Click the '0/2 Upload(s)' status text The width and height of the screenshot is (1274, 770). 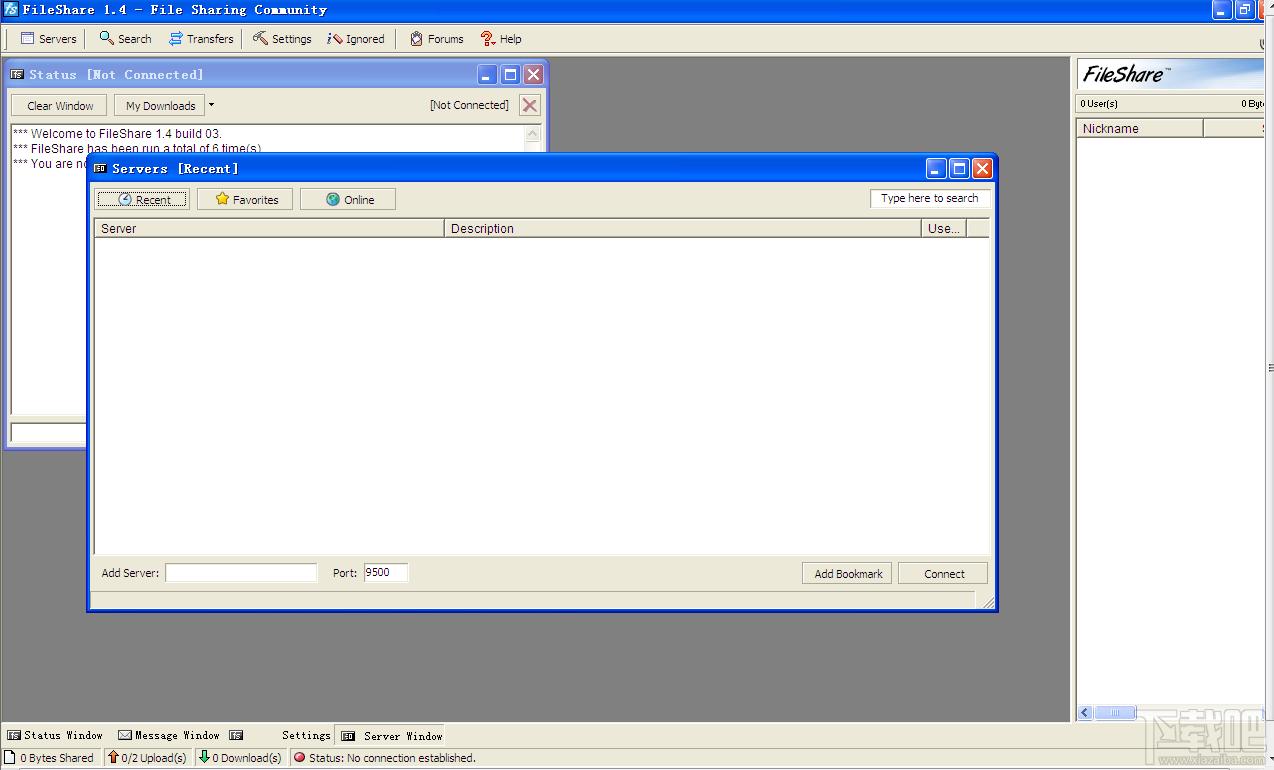click(154, 758)
